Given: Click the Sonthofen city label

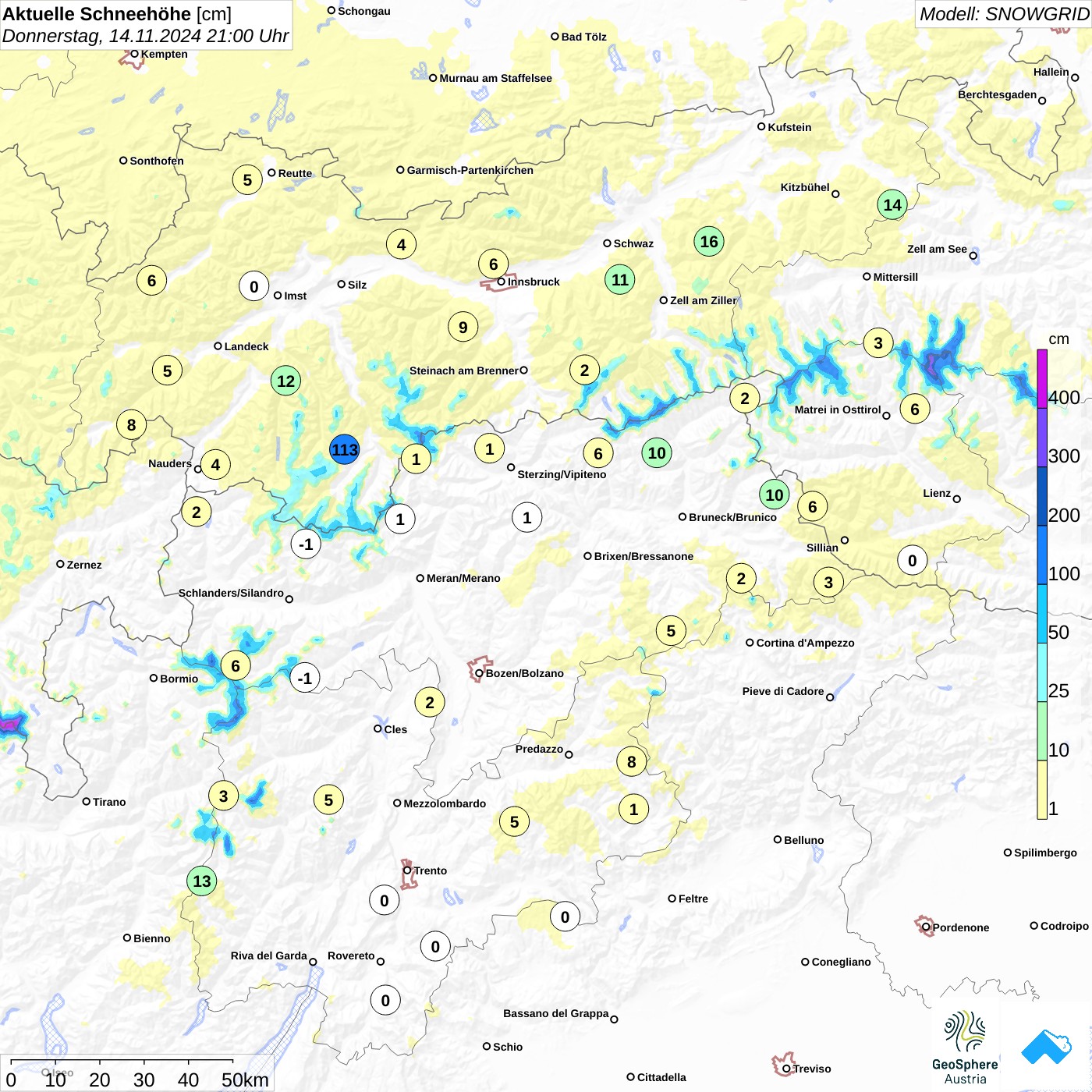Looking at the screenshot, I should [157, 161].
